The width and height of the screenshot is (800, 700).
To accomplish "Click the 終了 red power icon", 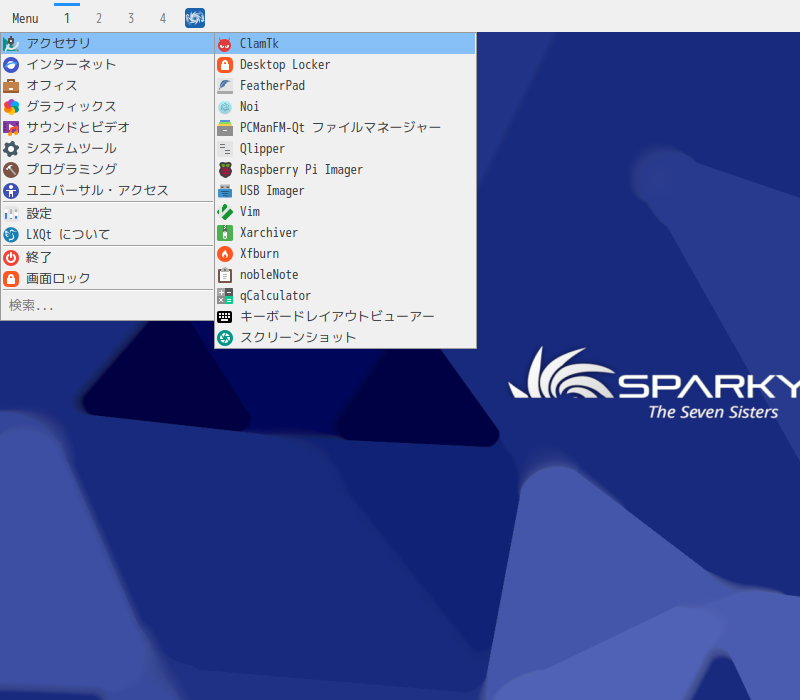I will tap(11, 258).
